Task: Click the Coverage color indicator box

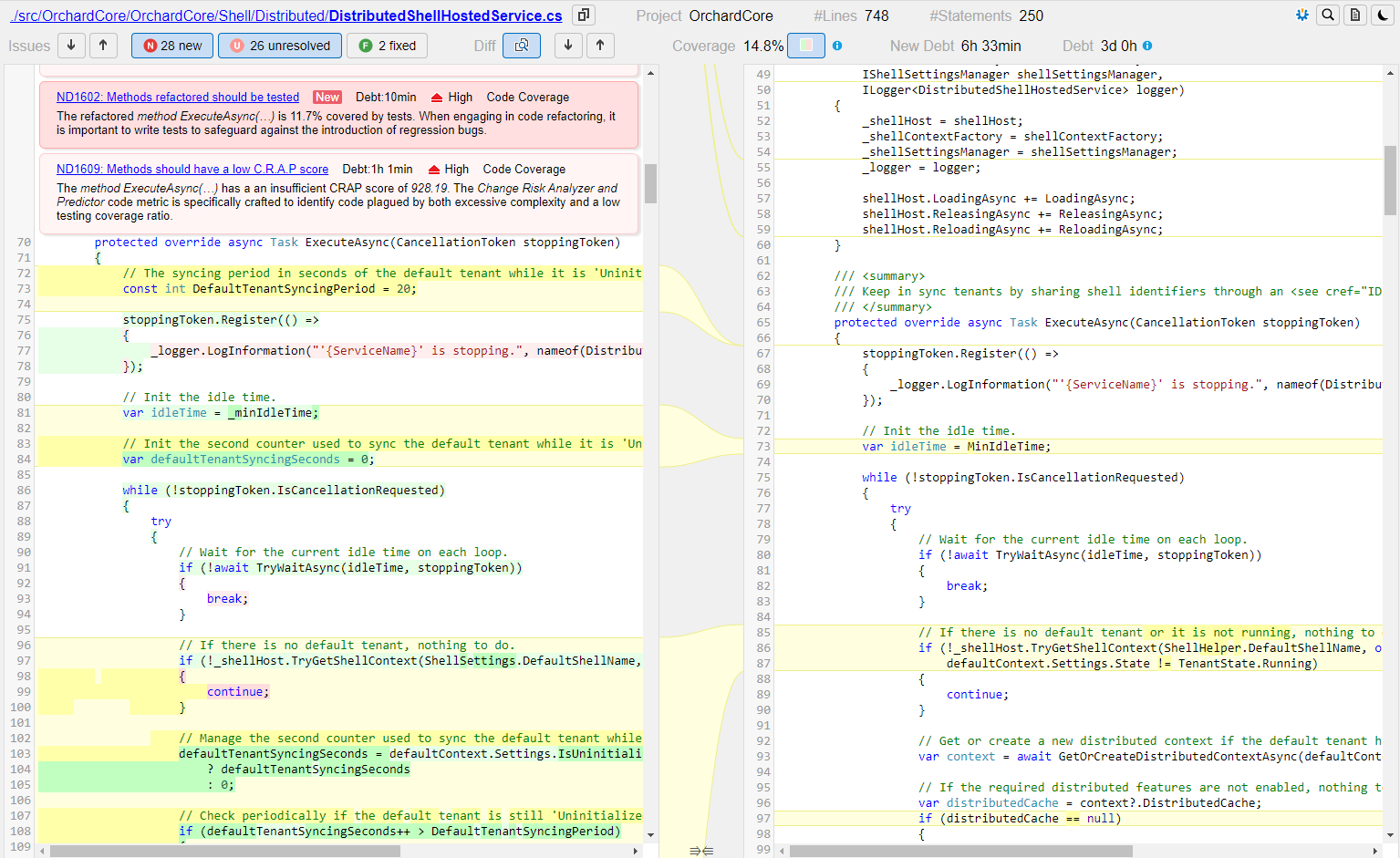Action: point(806,45)
